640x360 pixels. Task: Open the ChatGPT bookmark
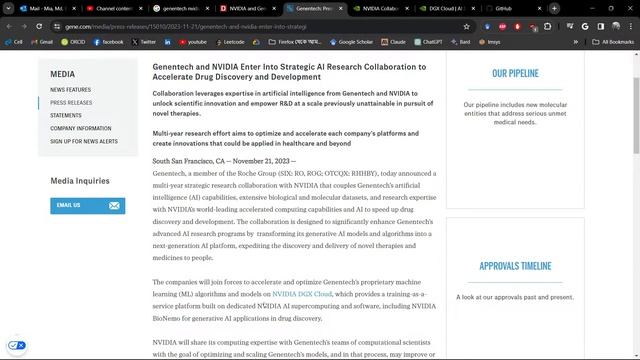(428, 42)
